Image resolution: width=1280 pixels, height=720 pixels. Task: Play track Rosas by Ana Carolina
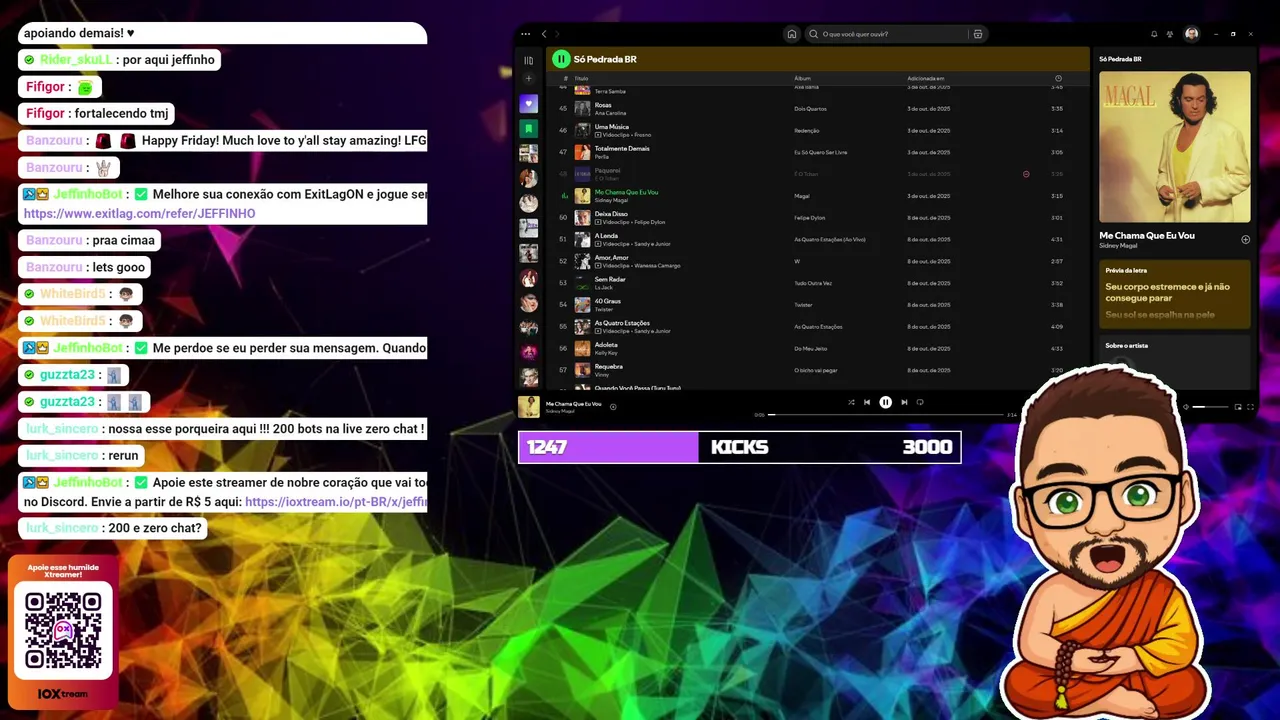tap(817, 108)
